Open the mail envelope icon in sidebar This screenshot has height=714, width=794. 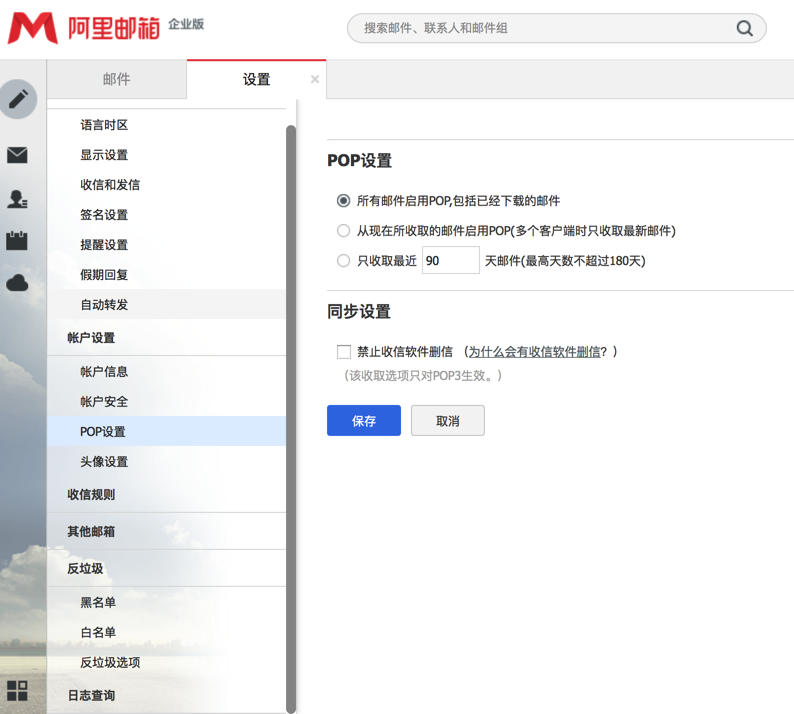click(17, 155)
